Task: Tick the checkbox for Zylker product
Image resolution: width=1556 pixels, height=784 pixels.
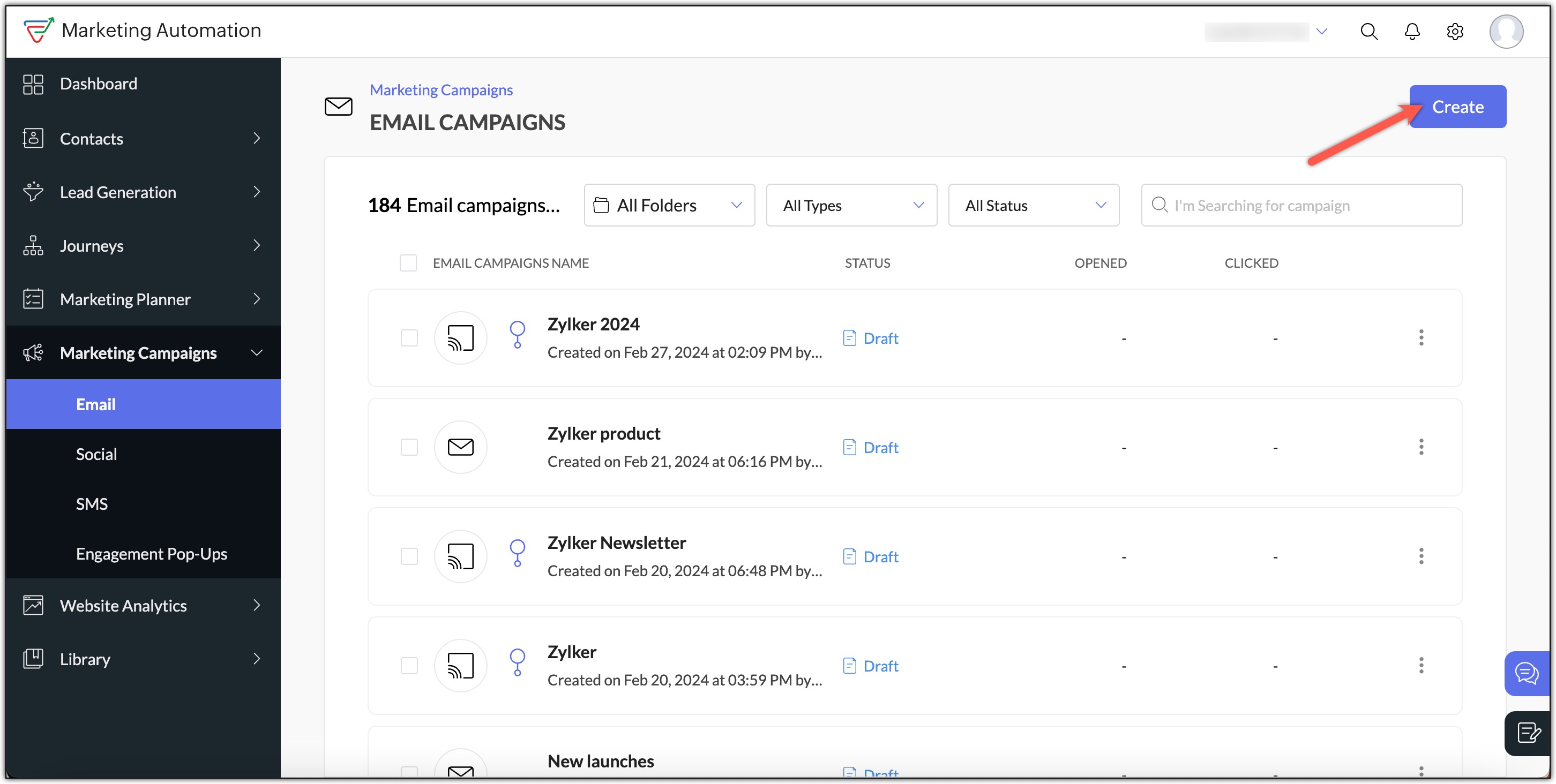Action: 409,447
